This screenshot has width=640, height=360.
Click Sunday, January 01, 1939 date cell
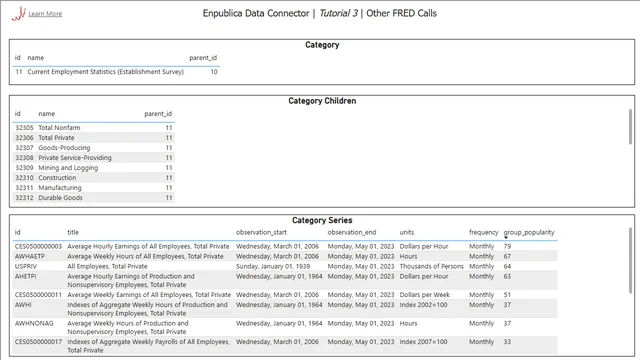[273, 267]
